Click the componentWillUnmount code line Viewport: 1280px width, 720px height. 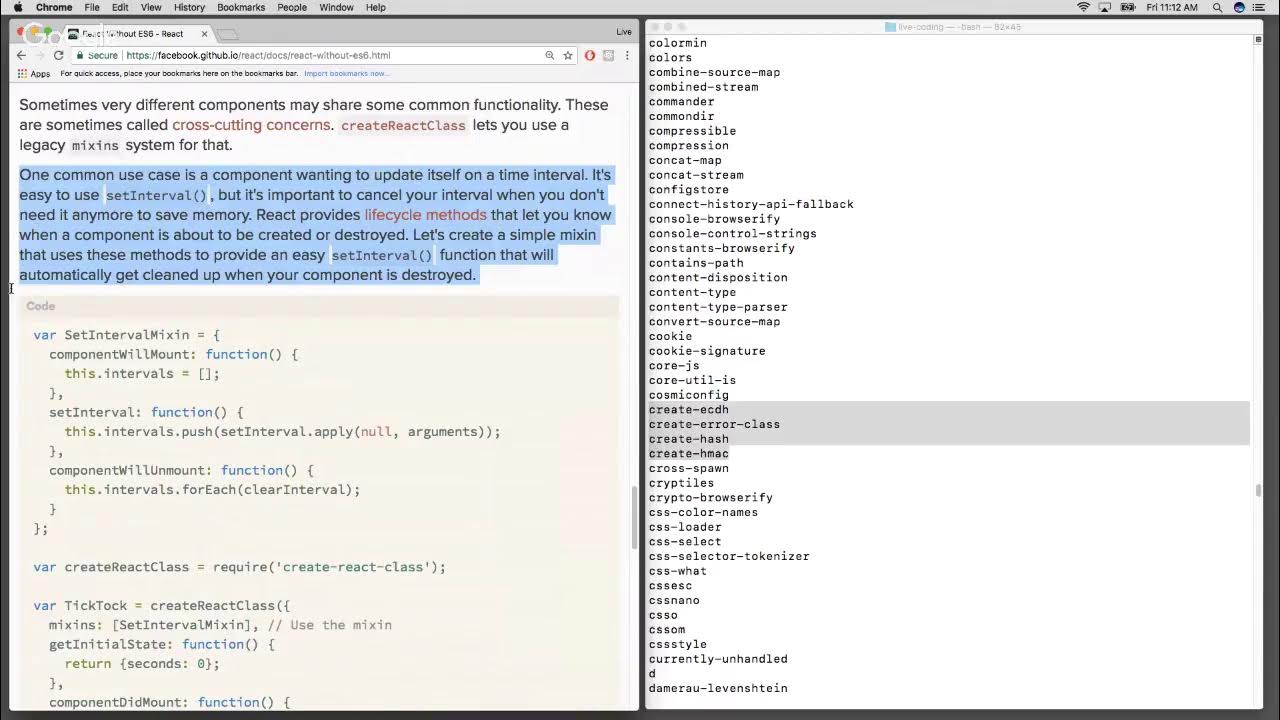pyautogui.click(x=181, y=470)
